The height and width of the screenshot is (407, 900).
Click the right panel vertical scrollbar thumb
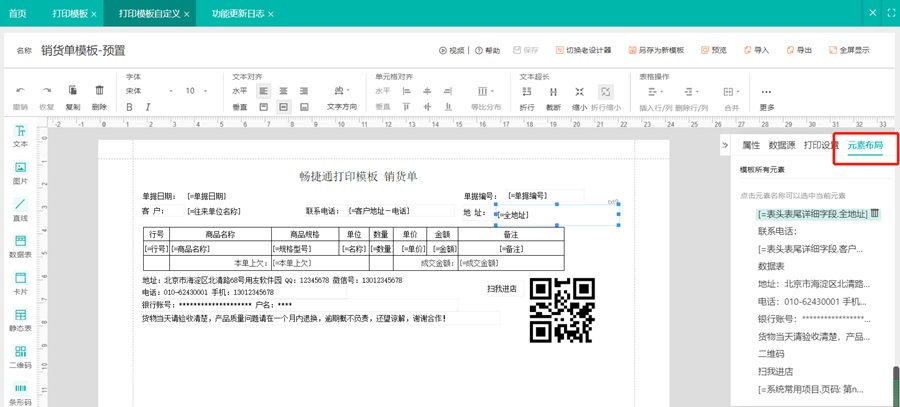click(x=895, y=385)
